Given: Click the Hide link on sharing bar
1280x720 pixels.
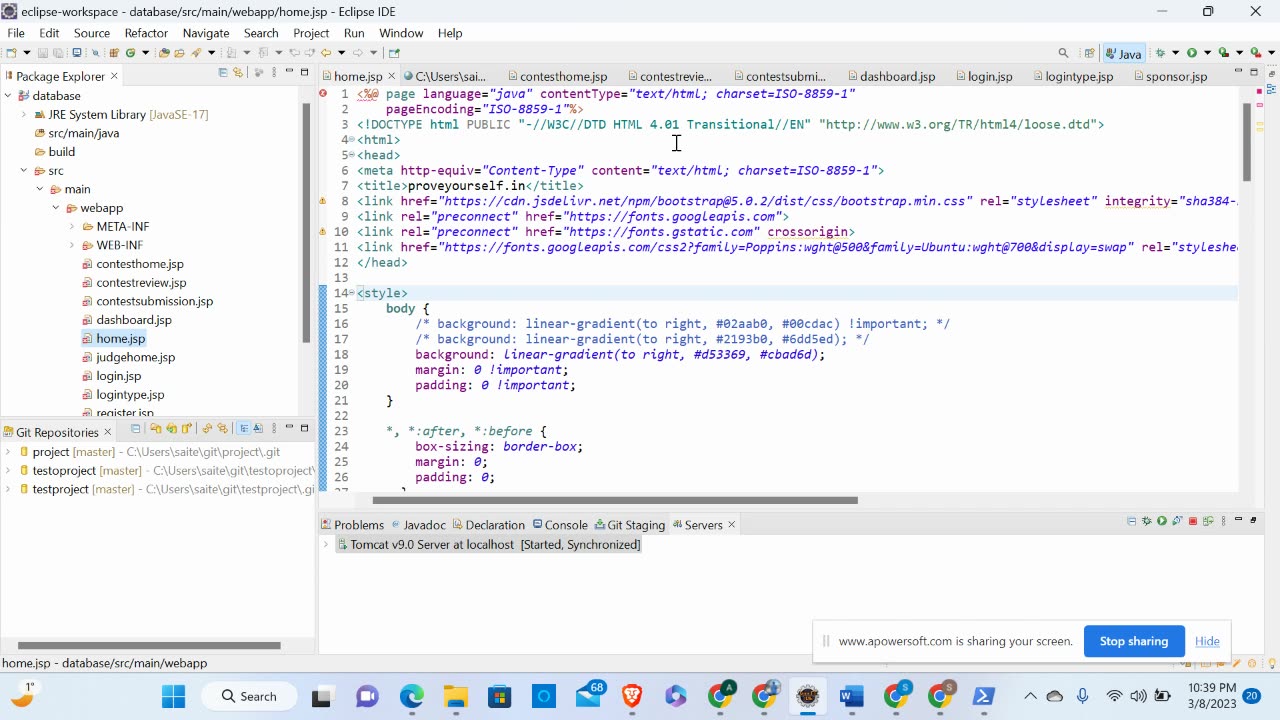Looking at the screenshot, I should point(1207,641).
